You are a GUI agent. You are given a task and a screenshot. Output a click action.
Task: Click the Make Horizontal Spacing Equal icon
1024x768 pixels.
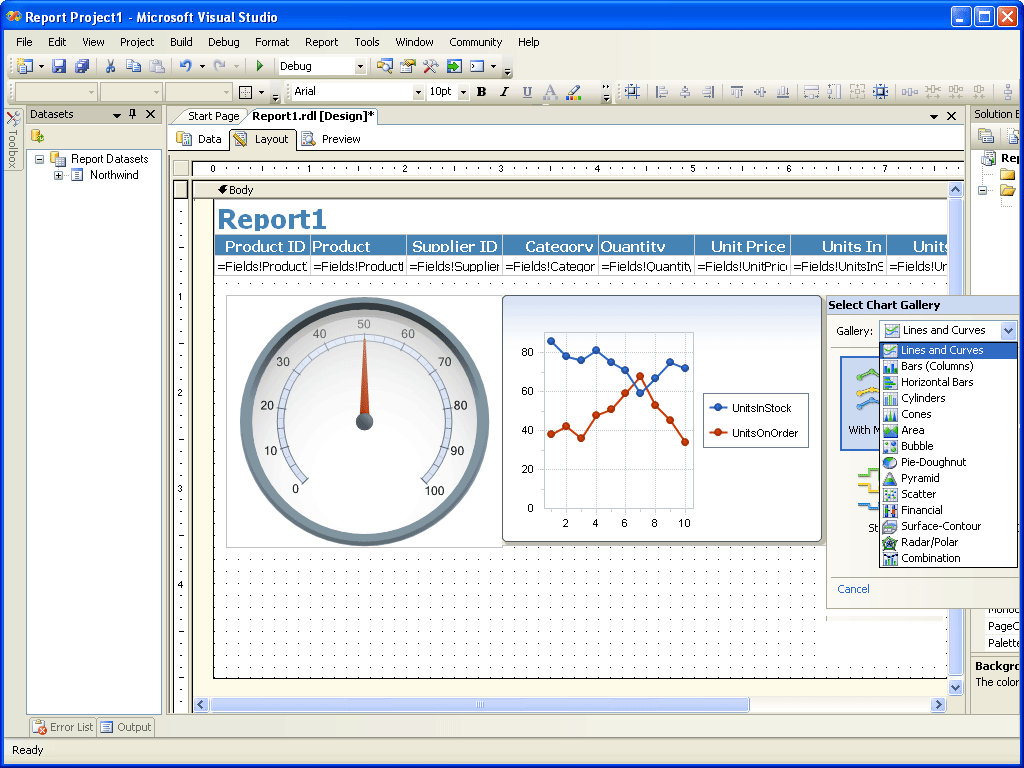(x=909, y=92)
